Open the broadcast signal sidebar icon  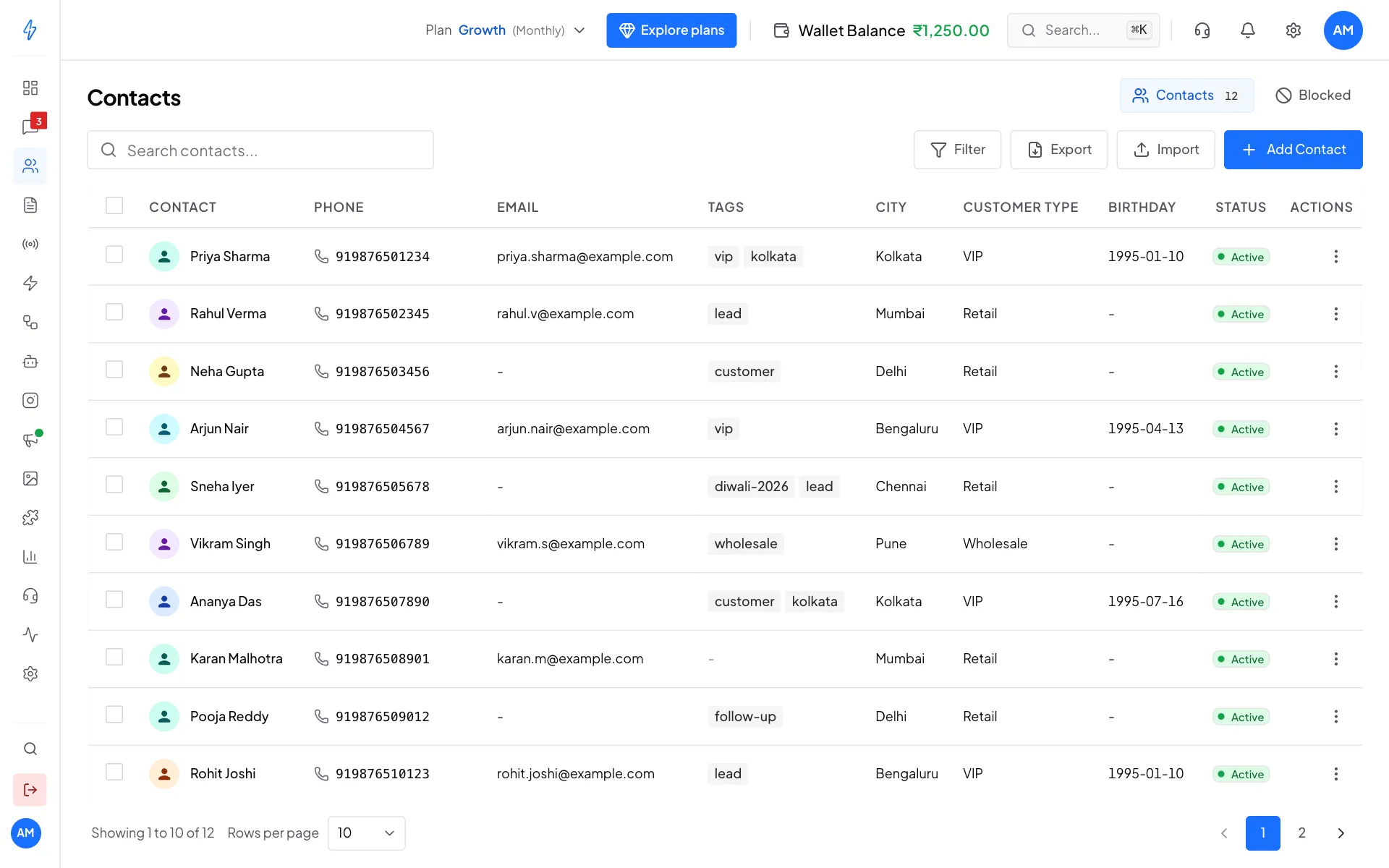pos(30,244)
